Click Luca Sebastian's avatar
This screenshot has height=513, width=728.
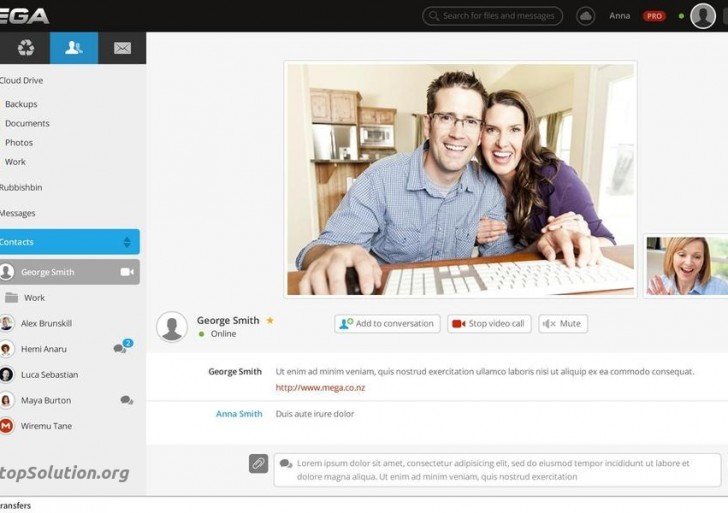click(6, 375)
